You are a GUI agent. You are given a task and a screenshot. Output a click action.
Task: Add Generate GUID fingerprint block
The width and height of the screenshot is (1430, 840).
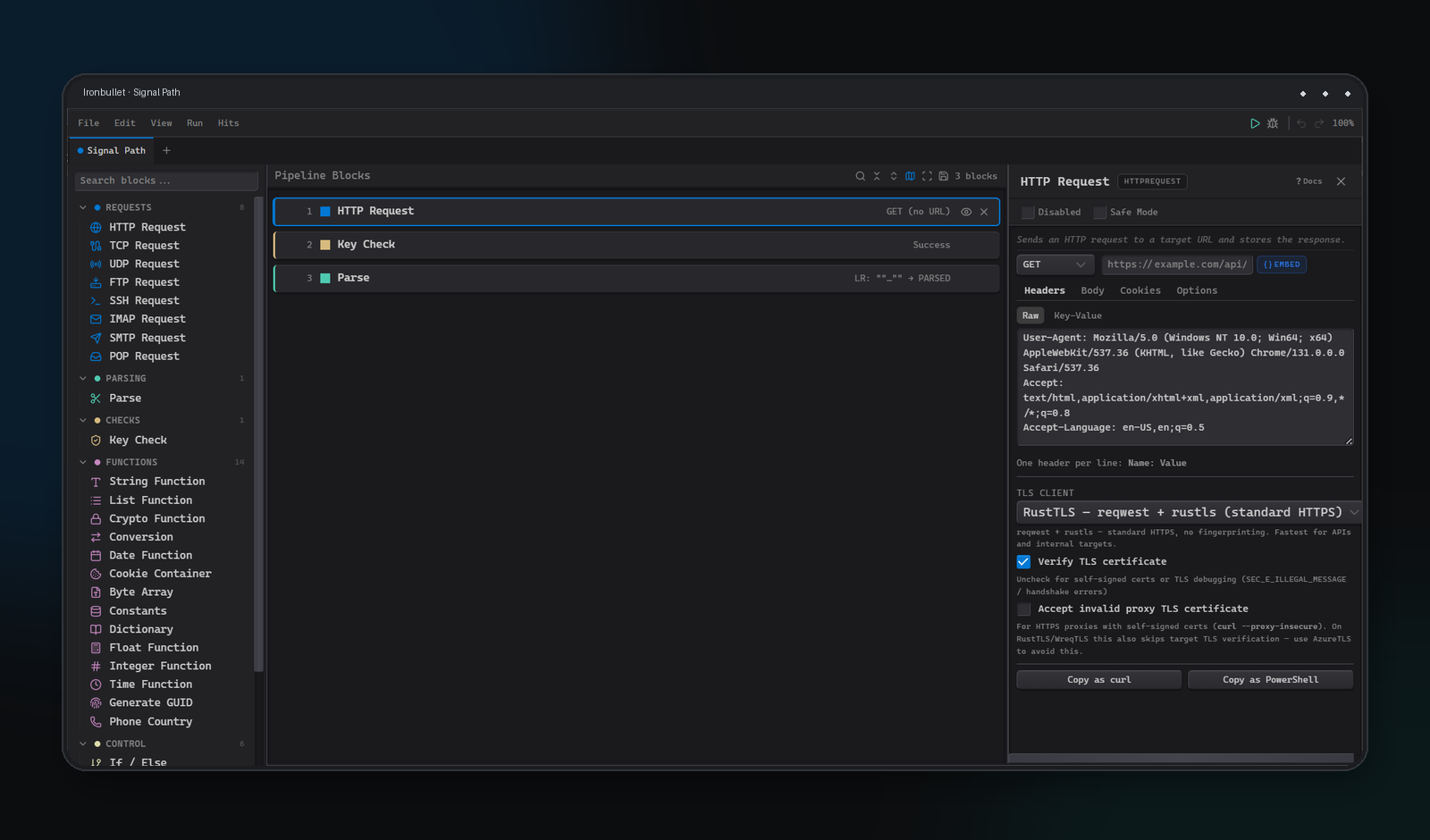point(150,702)
